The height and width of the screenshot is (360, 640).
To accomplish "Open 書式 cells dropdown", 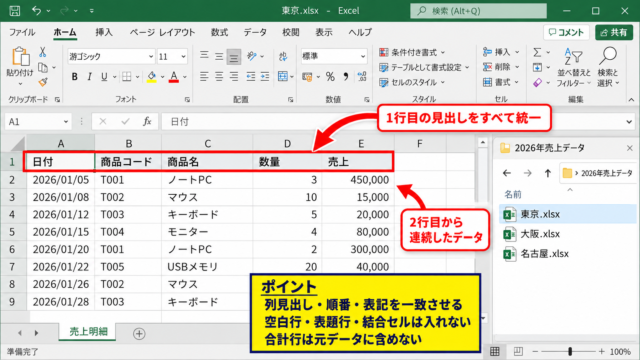I will click(x=501, y=82).
